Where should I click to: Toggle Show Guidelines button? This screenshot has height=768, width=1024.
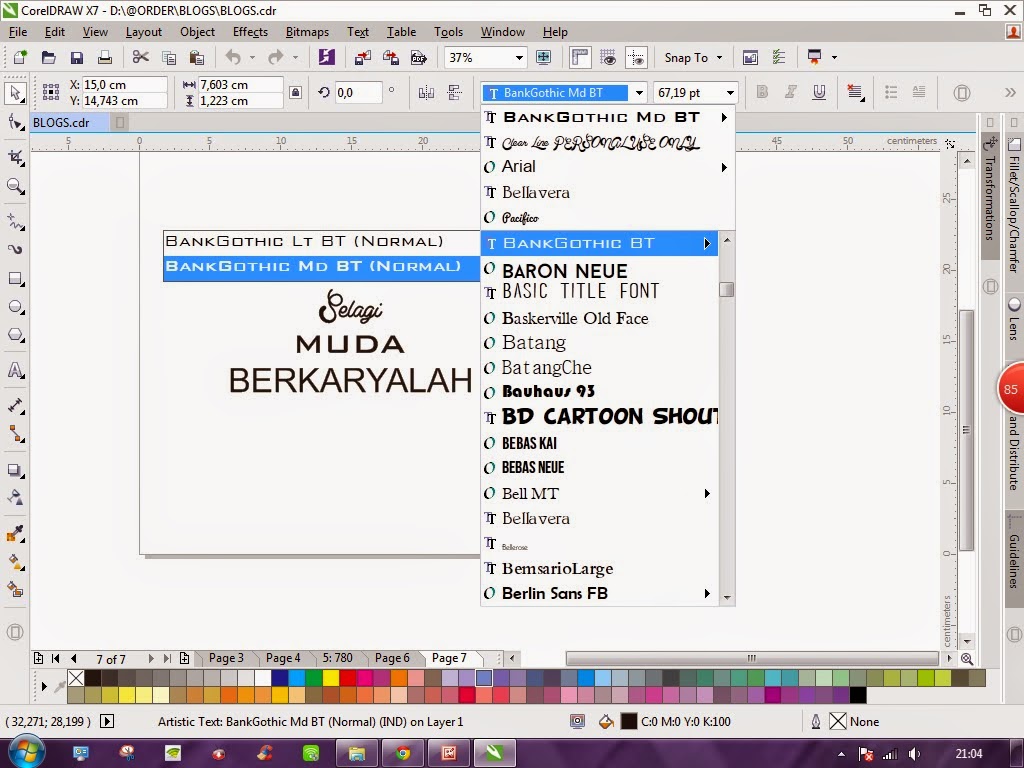pyautogui.click(x=636, y=57)
